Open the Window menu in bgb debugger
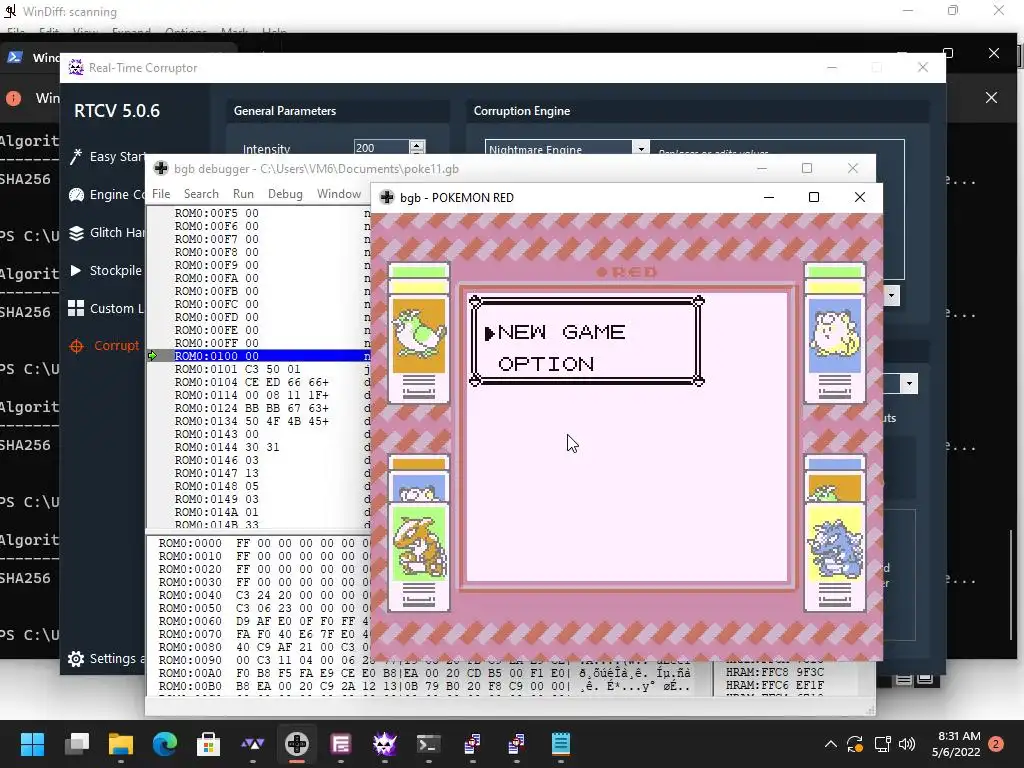The image size is (1024, 768). coord(339,194)
